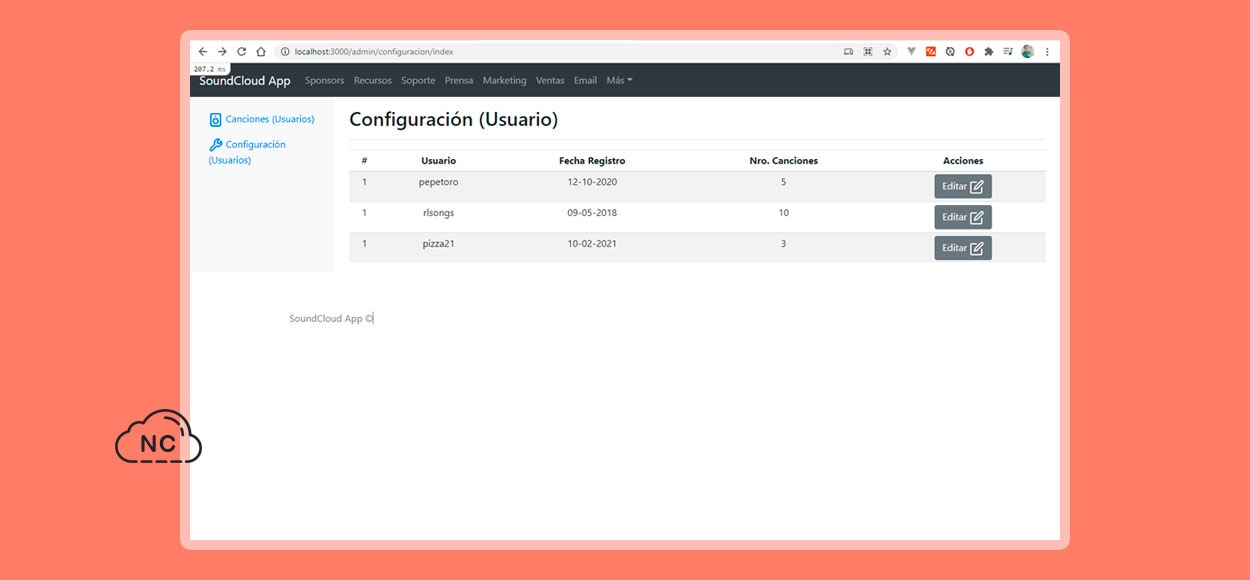Click Editar text for user pizza21
1250x580 pixels.
coord(955,248)
